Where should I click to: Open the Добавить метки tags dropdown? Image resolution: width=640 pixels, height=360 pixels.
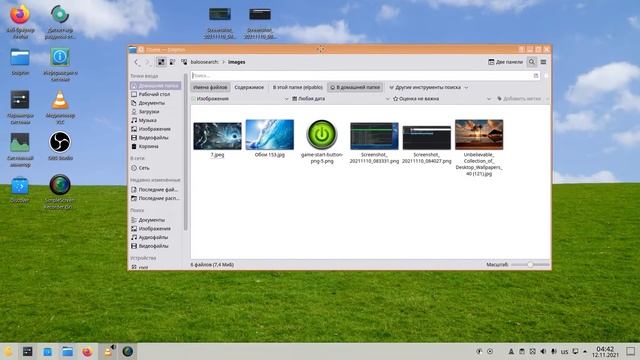(x=522, y=99)
